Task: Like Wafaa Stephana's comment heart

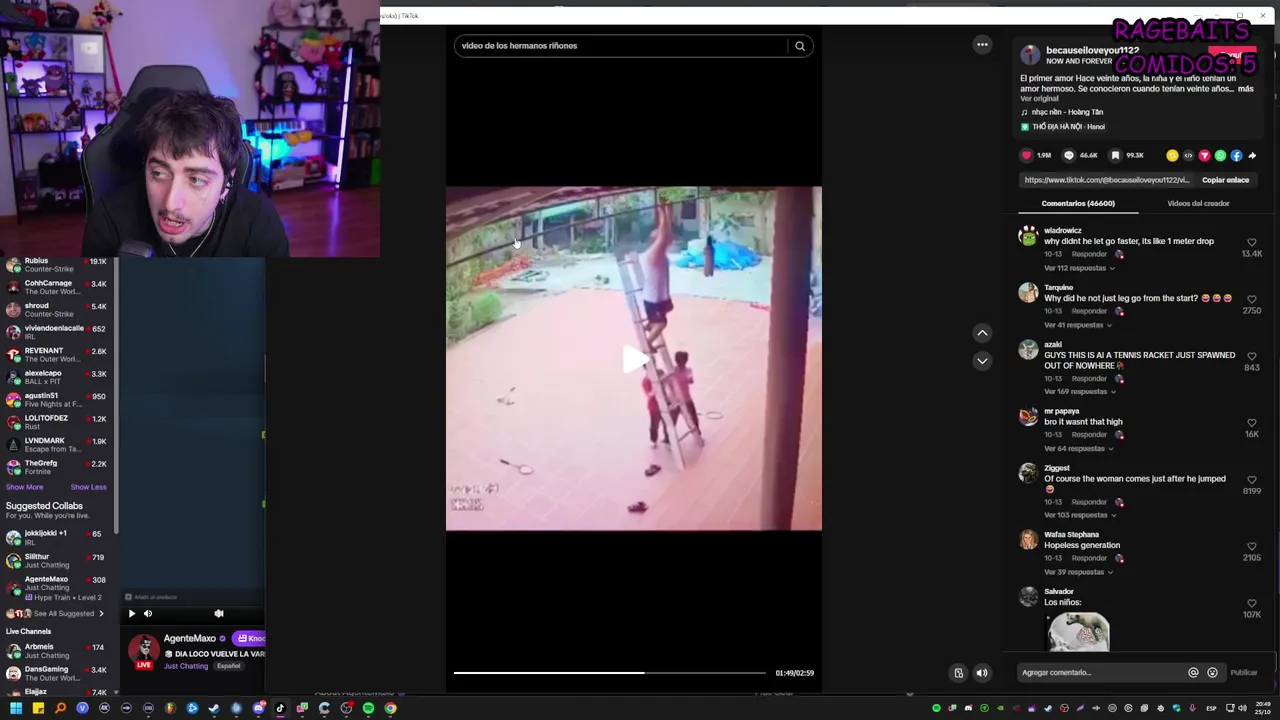Action: (x=1252, y=547)
